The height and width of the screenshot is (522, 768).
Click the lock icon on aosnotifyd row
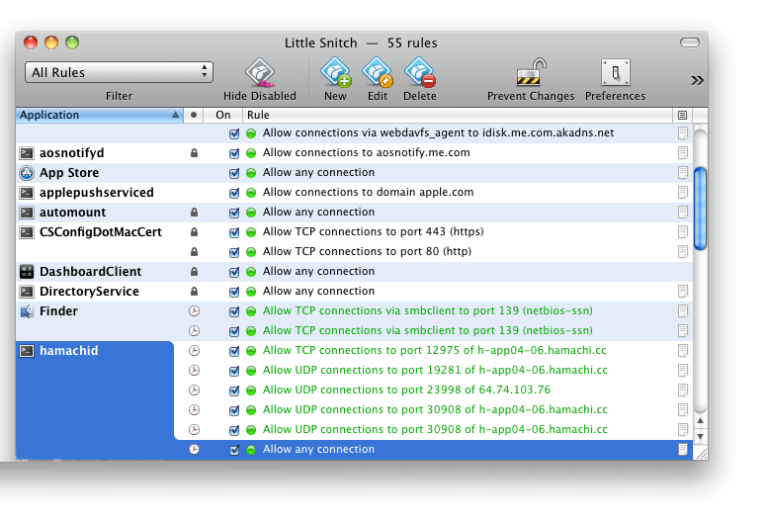pos(194,153)
